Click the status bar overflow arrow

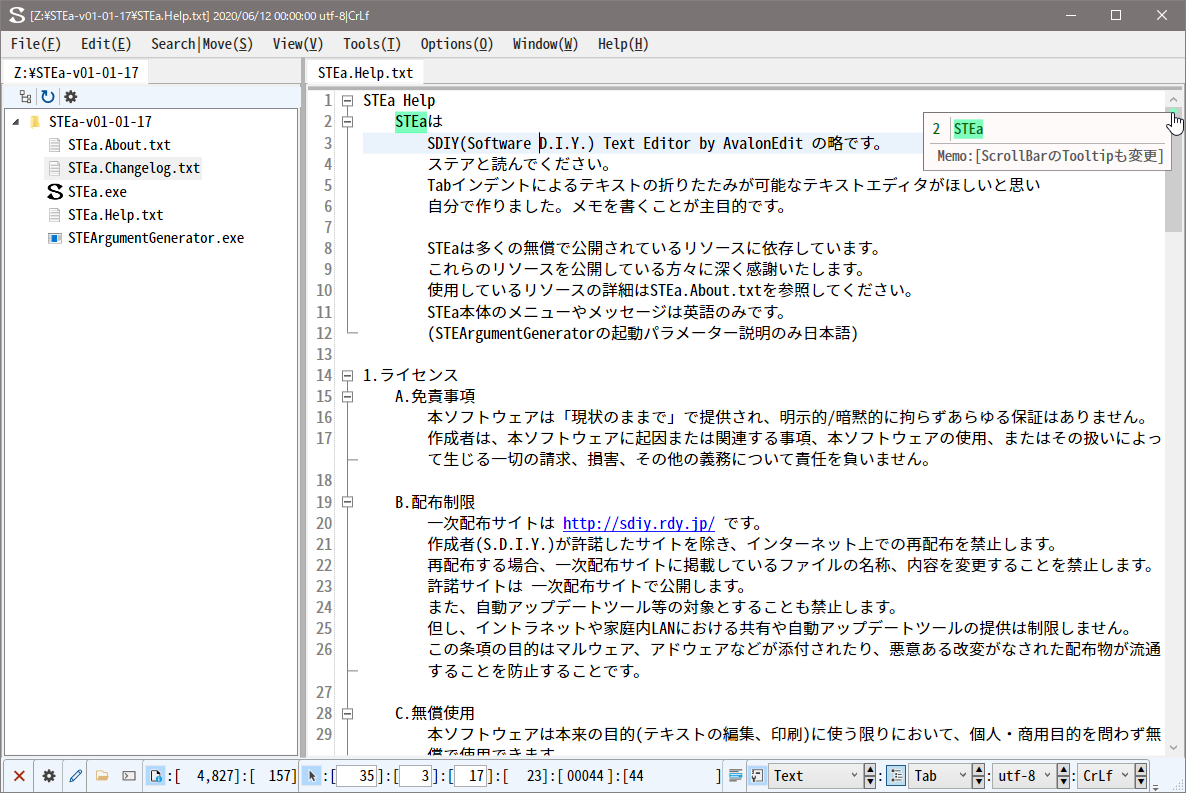point(1155,788)
